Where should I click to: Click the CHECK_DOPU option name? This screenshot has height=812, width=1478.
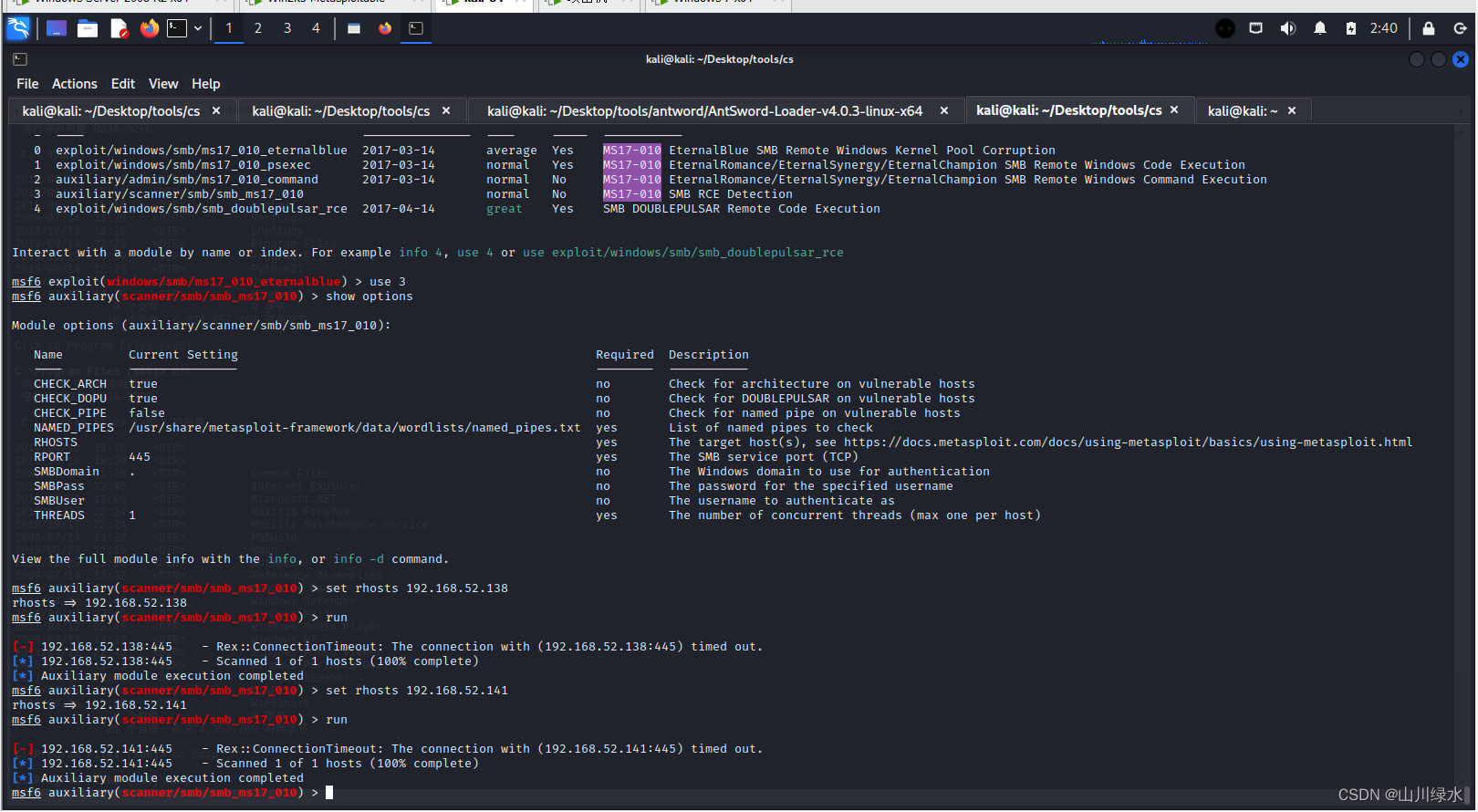[x=70, y=399]
